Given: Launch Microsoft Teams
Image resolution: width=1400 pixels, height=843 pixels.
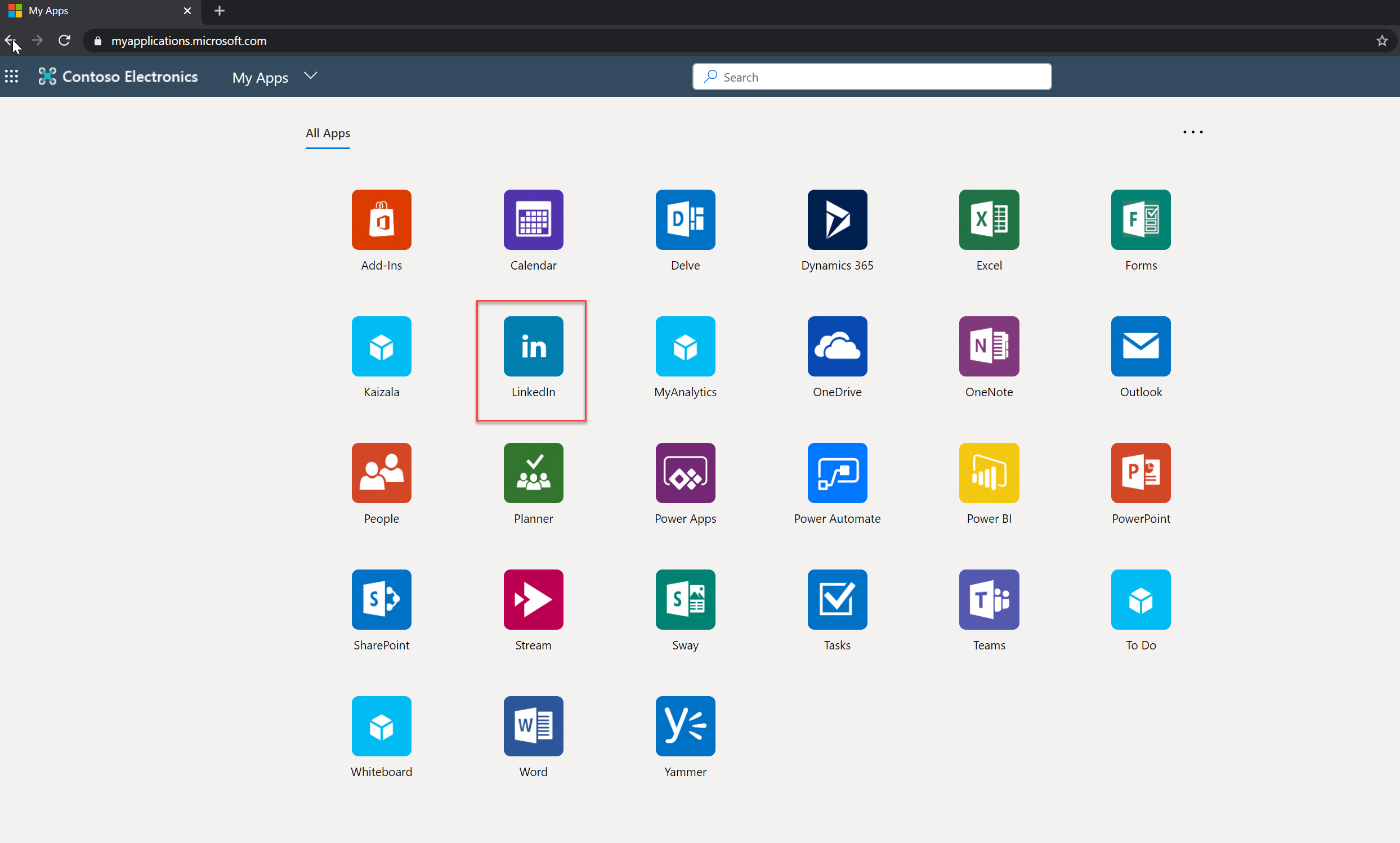Looking at the screenshot, I should 989,599.
